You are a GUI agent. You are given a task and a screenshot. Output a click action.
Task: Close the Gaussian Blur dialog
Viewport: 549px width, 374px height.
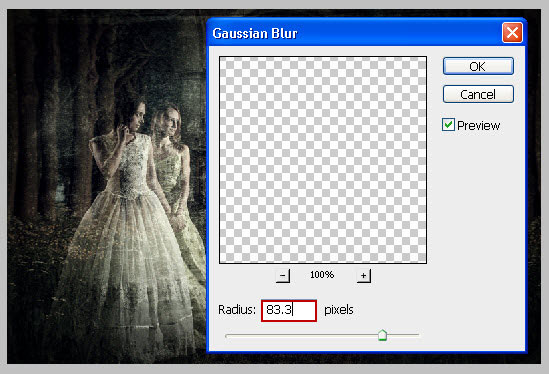click(512, 33)
